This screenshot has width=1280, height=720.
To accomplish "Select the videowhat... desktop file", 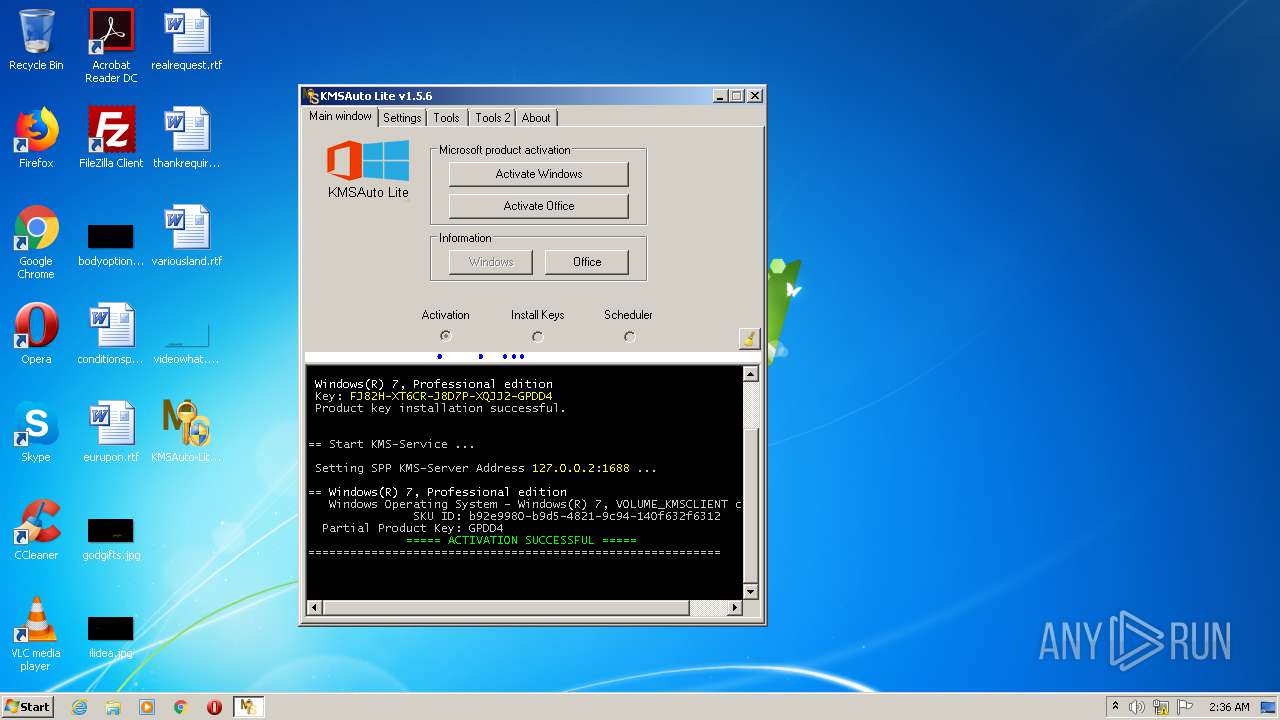I will 187,344.
